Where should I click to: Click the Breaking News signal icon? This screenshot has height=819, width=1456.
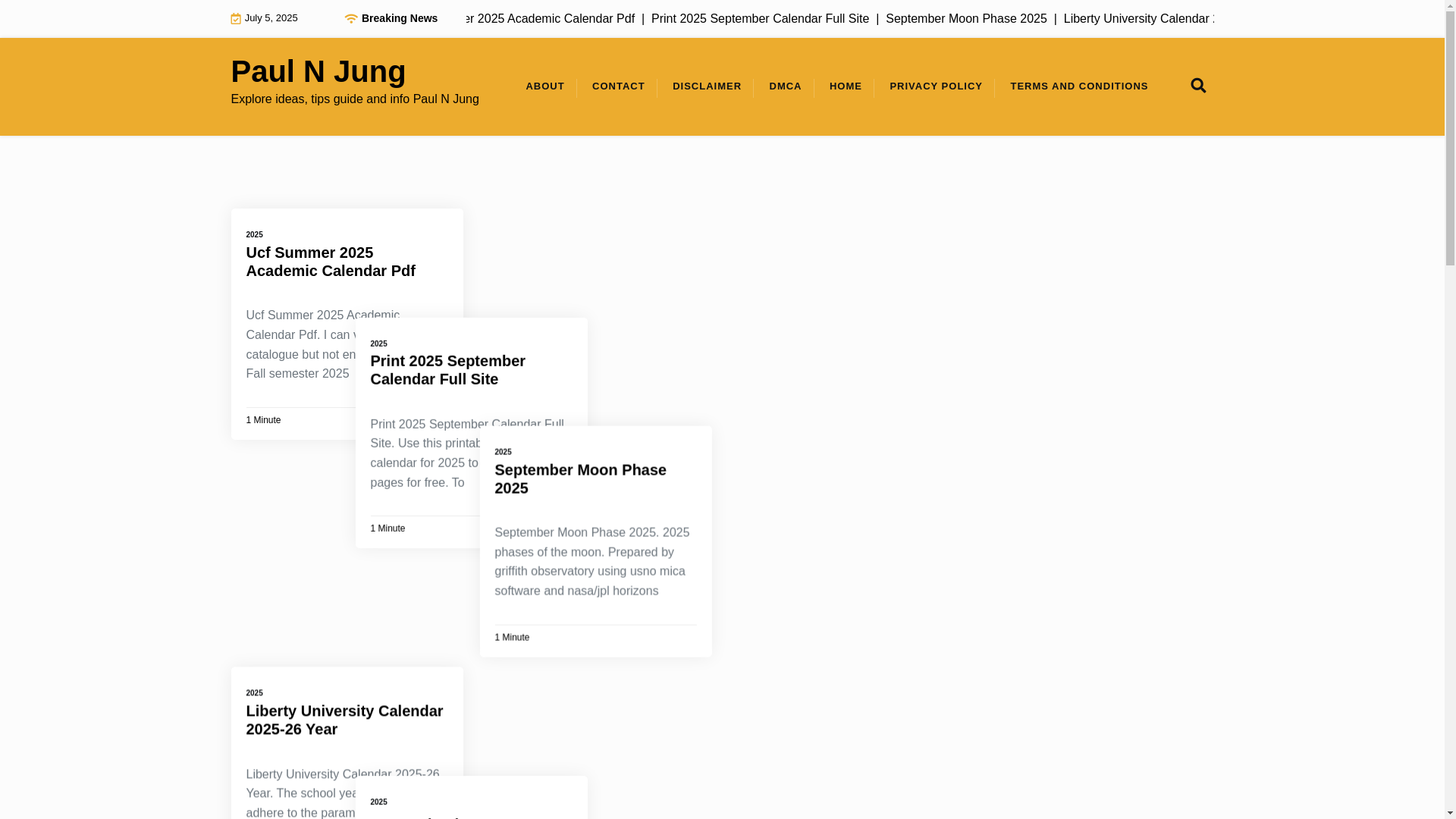tap(351, 18)
